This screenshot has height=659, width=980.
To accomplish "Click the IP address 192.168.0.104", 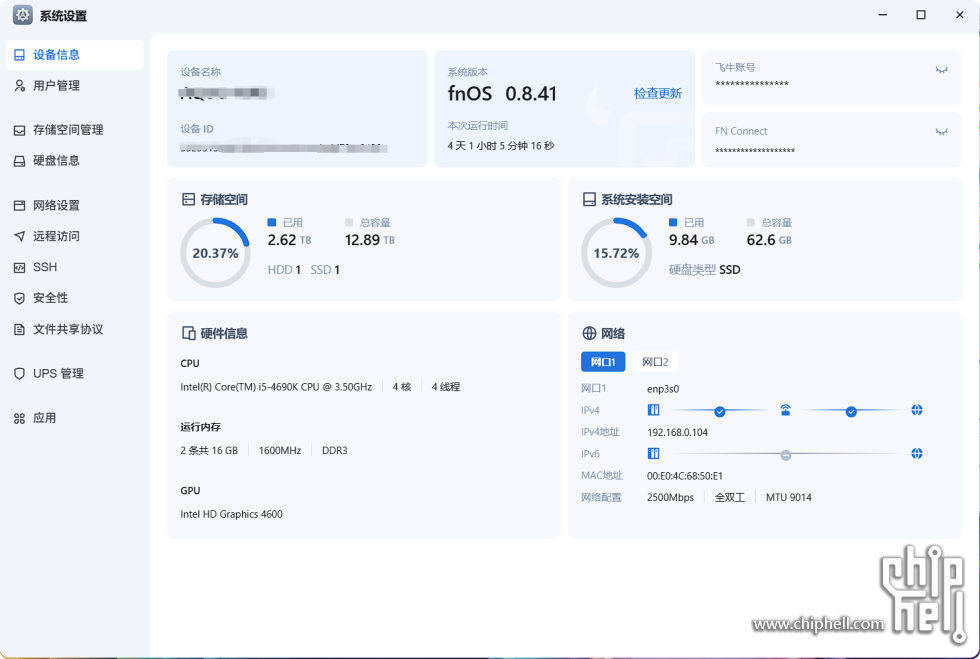I will coord(678,433).
